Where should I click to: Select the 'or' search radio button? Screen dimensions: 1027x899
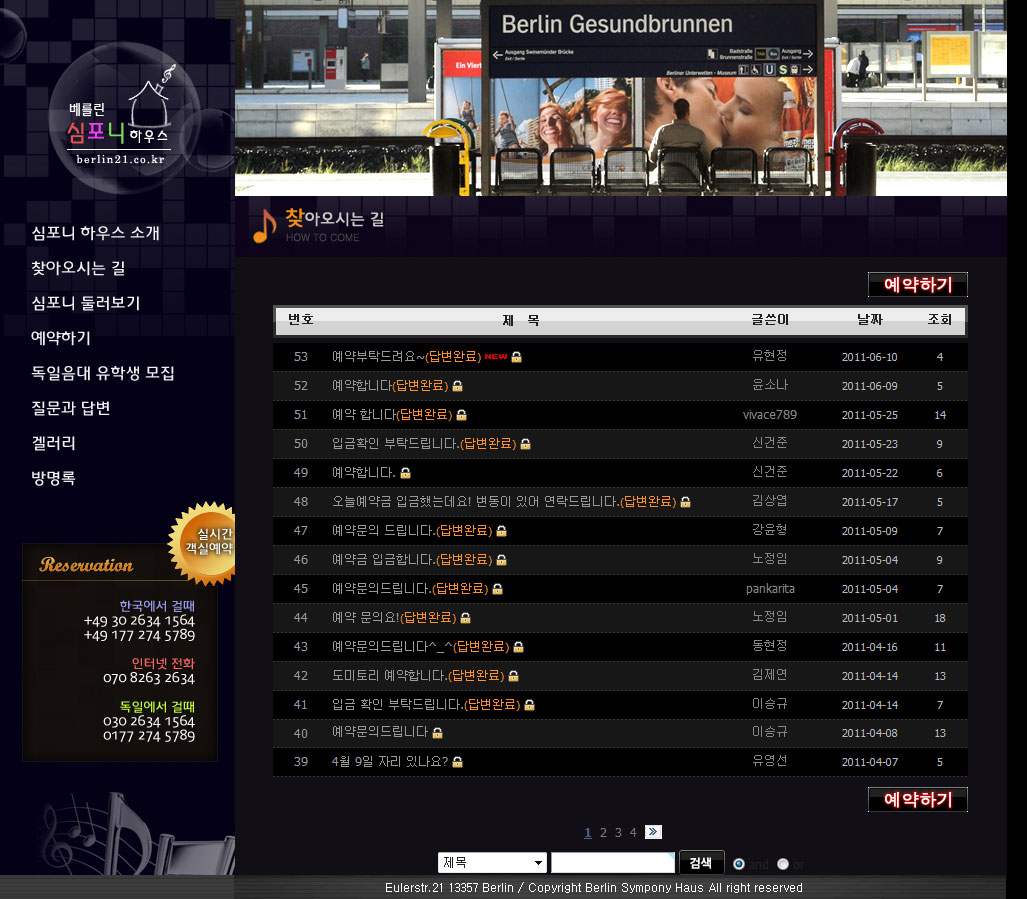pyautogui.click(x=783, y=864)
